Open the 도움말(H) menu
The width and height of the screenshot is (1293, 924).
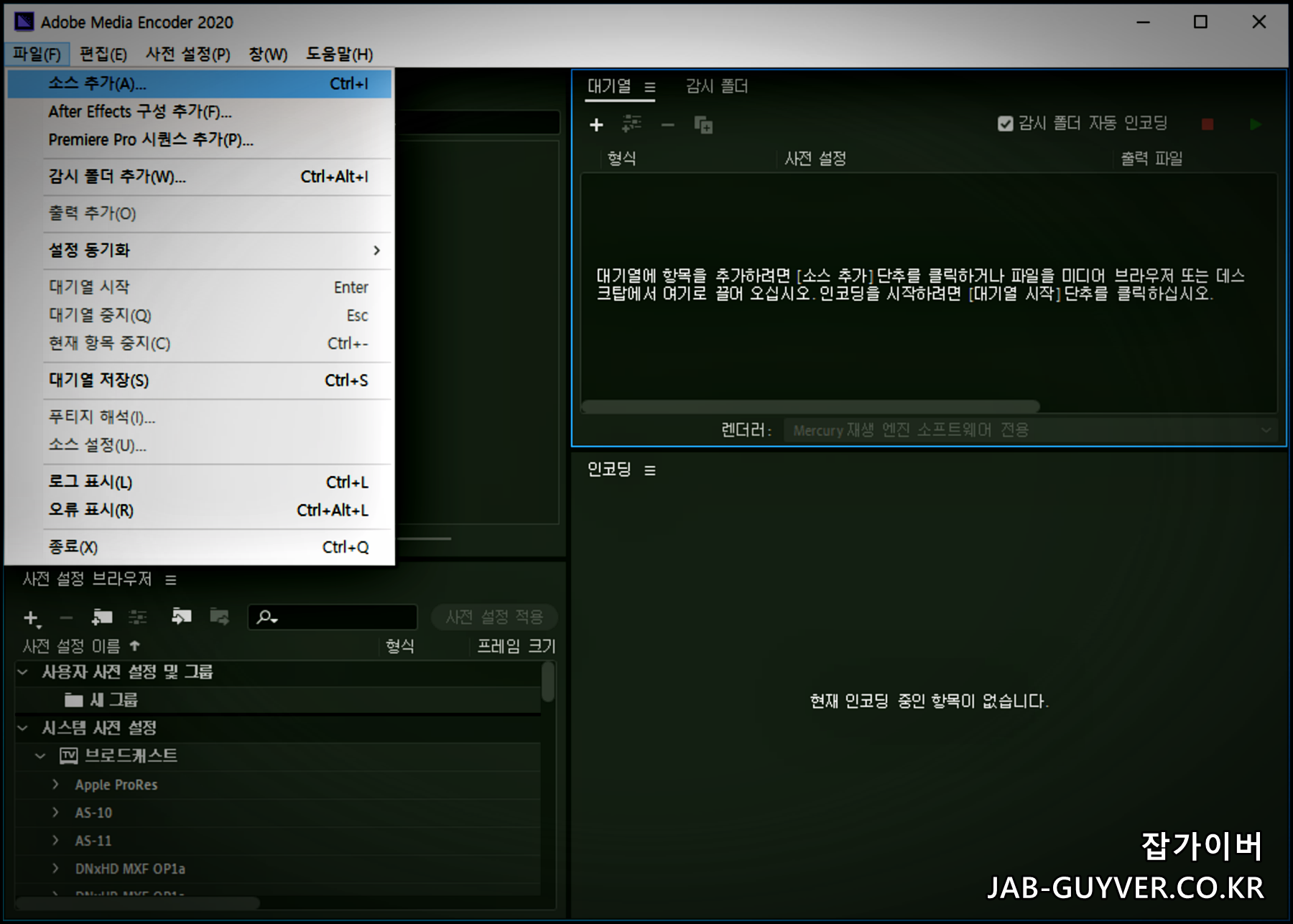(340, 54)
